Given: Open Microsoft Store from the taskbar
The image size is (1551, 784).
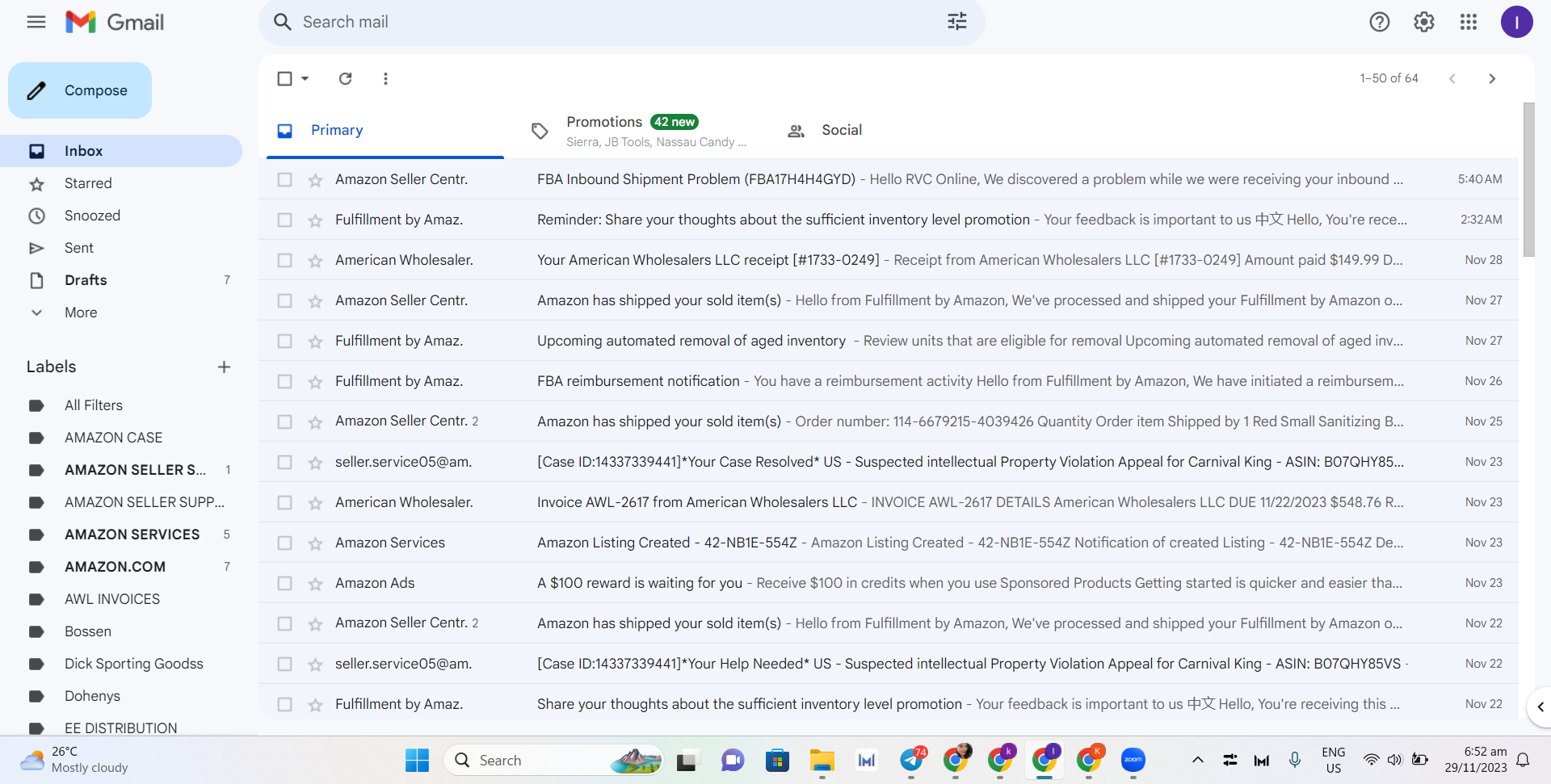Looking at the screenshot, I should tap(777, 760).
